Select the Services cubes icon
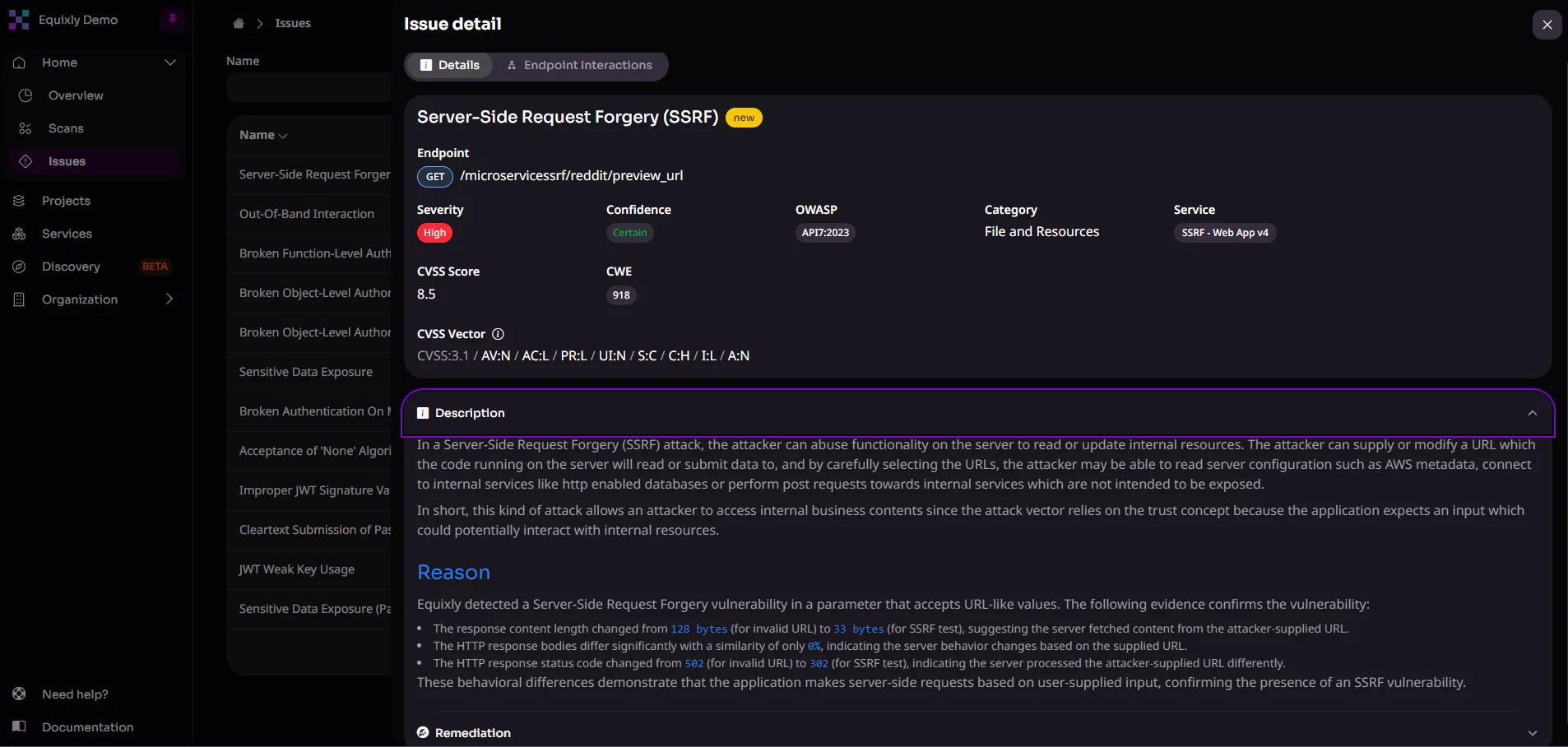This screenshot has height=747, width=1568. click(x=19, y=234)
